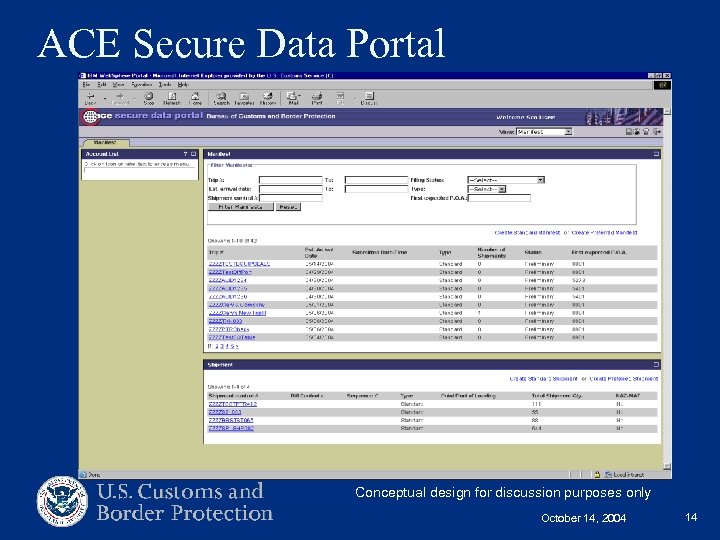Open shipment link with quantity 55
The height and width of the screenshot is (540, 720).
[x=225, y=412]
